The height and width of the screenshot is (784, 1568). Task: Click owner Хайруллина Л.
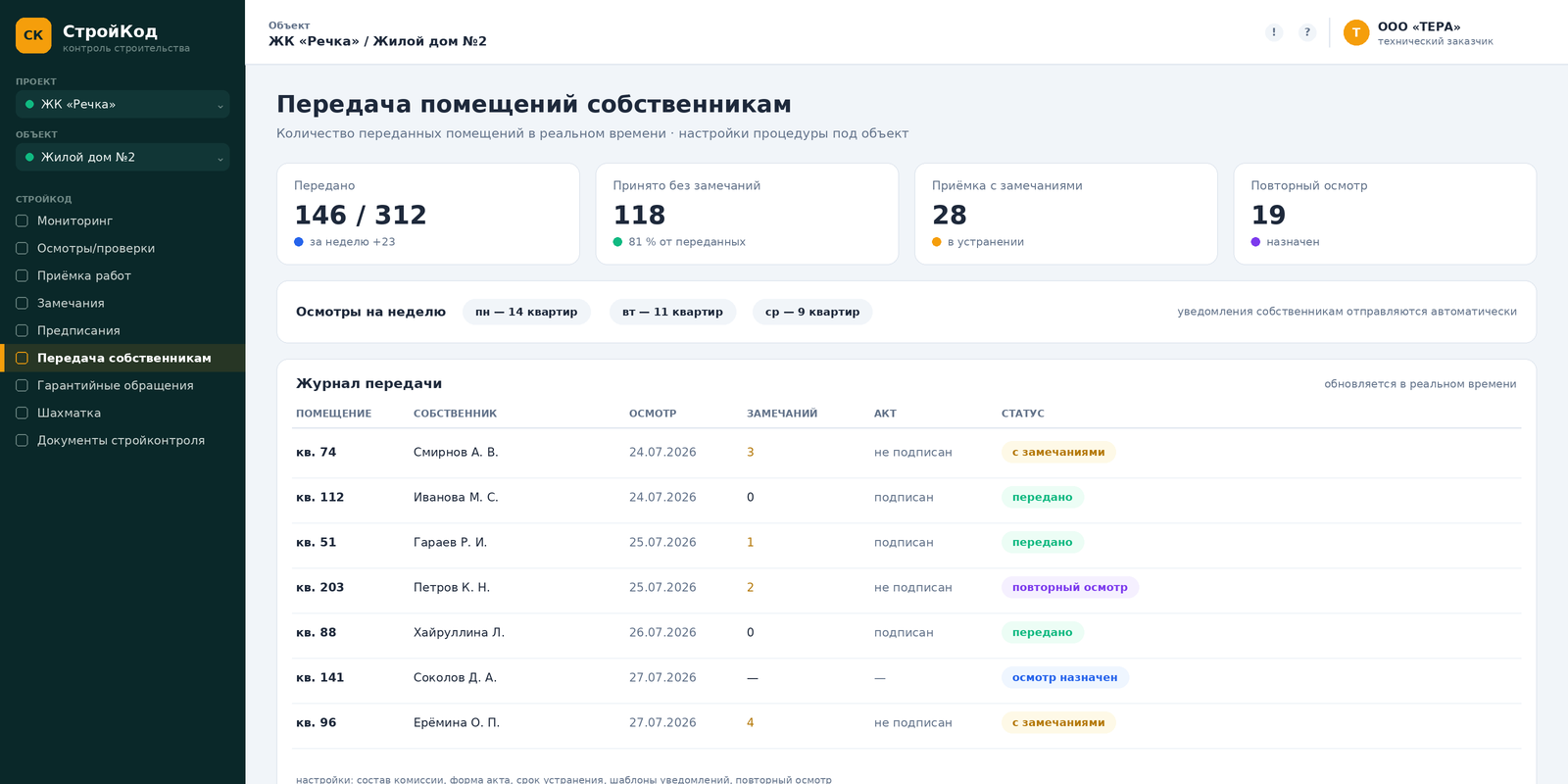[459, 632]
